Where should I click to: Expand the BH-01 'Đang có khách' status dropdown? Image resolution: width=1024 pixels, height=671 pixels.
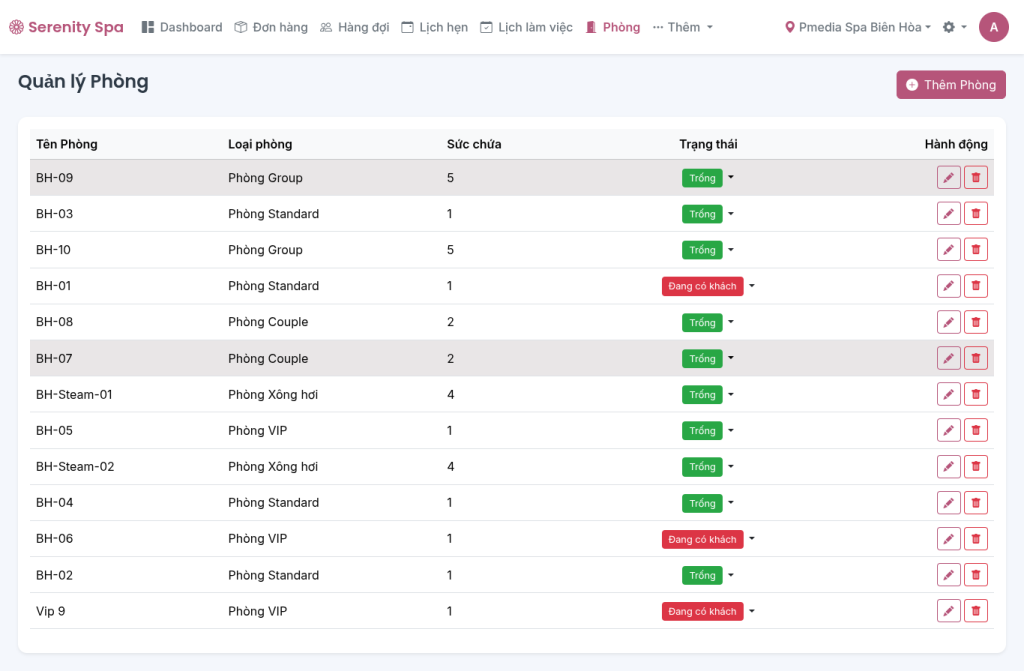tap(751, 286)
